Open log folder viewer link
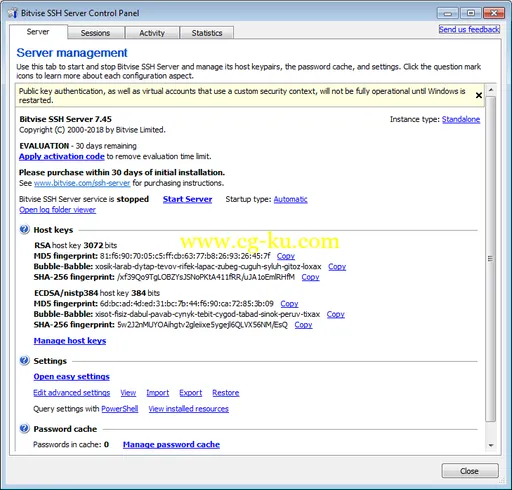This screenshot has width=512, height=490. pos(57,210)
